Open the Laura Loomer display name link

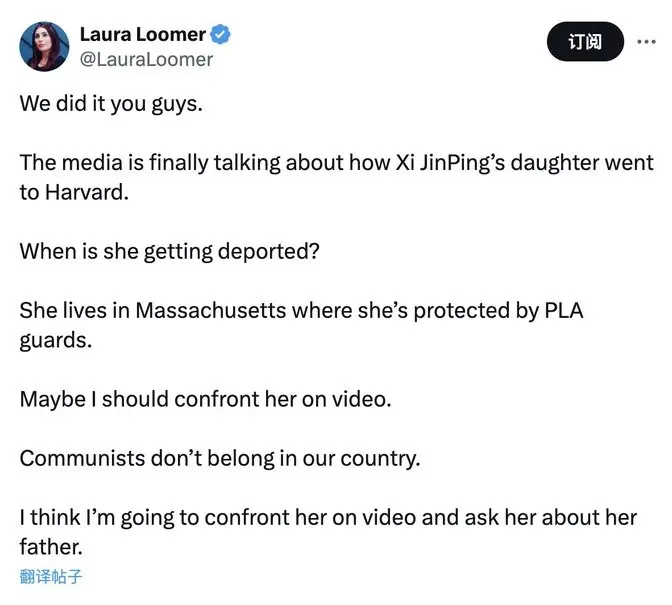(x=142, y=35)
